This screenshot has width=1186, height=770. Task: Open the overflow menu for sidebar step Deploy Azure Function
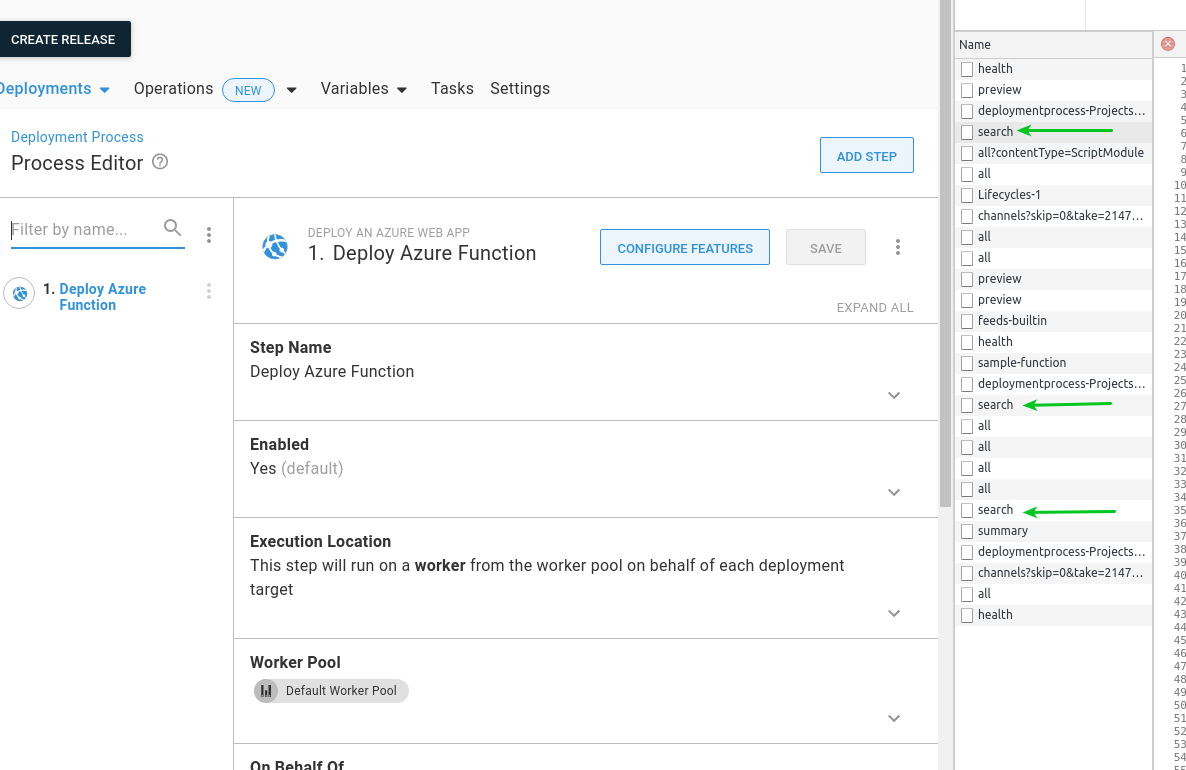(209, 291)
